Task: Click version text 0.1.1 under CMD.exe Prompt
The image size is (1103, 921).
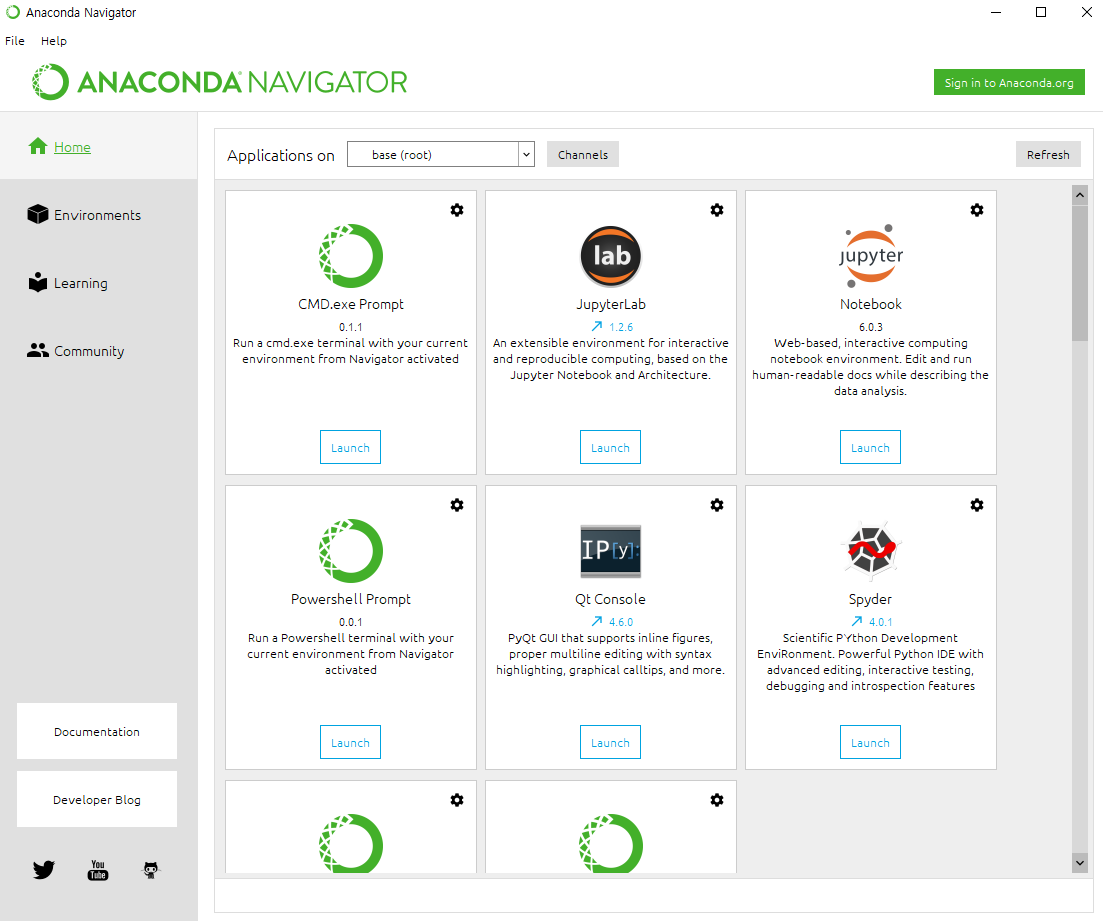Action: 350,327
